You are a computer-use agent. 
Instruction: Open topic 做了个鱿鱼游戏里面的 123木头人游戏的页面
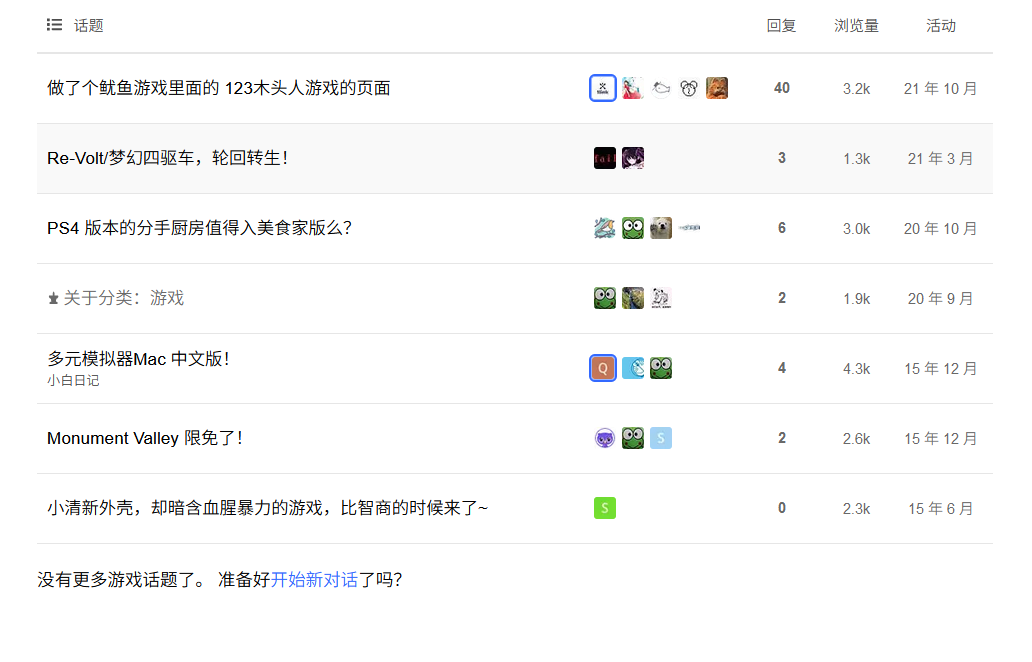219,88
